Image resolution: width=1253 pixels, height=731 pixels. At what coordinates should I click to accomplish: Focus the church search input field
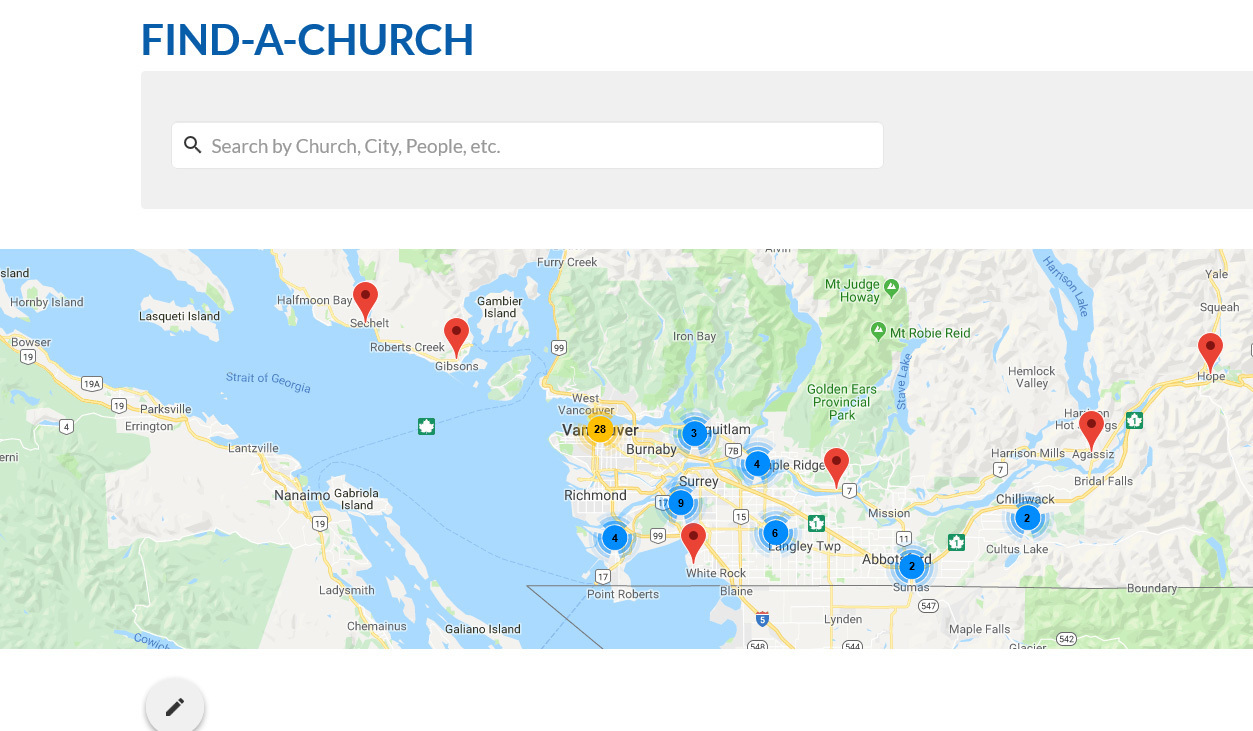pyautogui.click(x=540, y=146)
